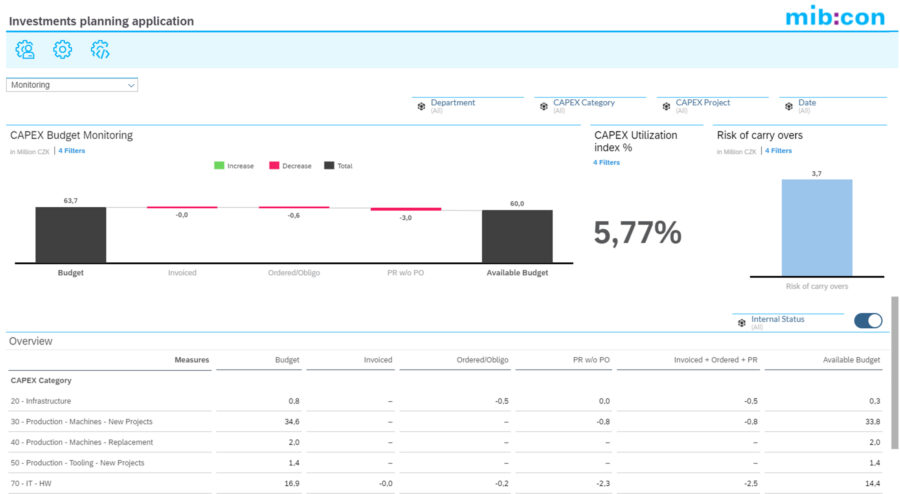Image resolution: width=900 pixels, height=494 pixels.
Task: Click the cube icon beside Internal Status
Action: [741, 323]
